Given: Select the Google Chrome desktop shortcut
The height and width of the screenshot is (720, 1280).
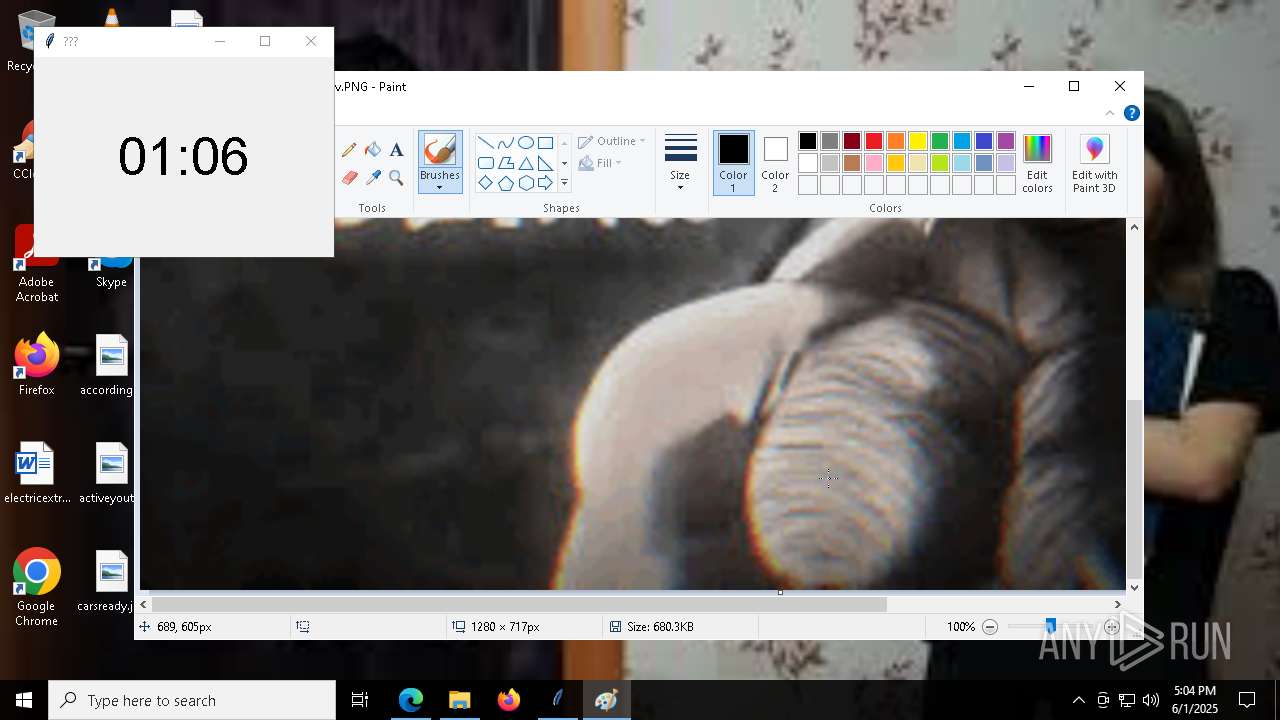Looking at the screenshot, I should click(36, 588).
